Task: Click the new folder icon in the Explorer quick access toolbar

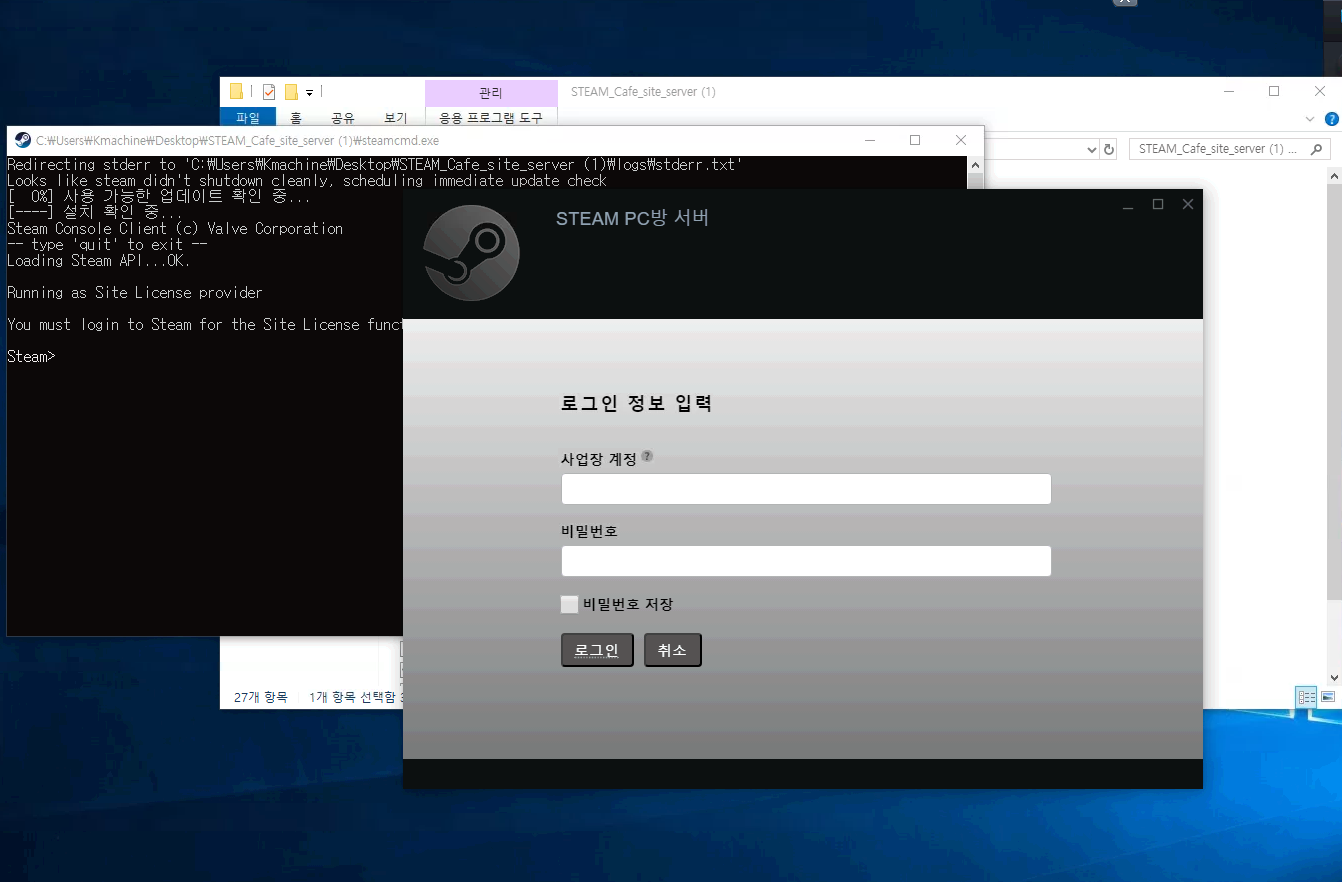Action: (x=291, y=92)
